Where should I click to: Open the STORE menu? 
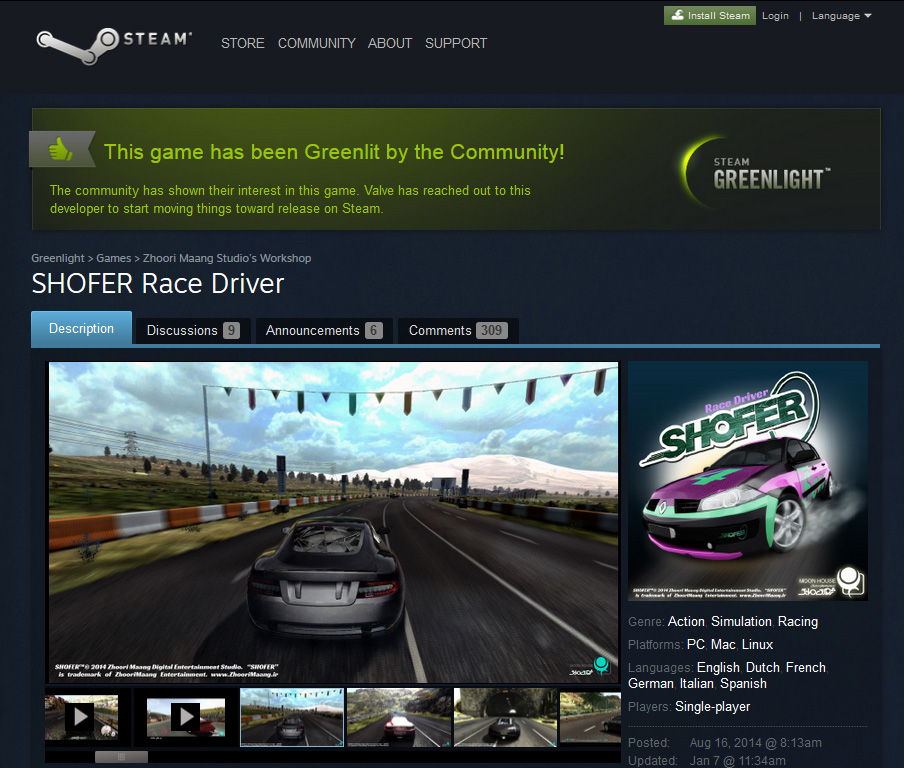click(243, 43)
